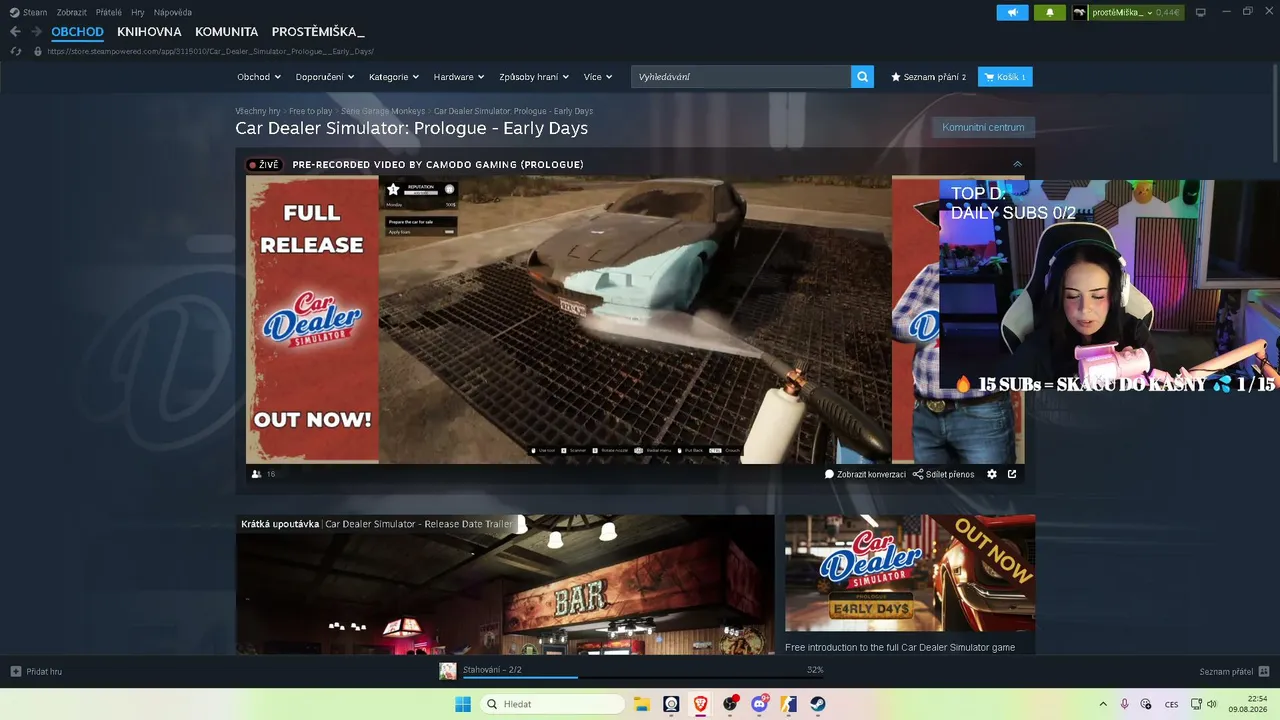Open the Obchod store dropdown
The height and width of the screenshot is (720, 1280).
pyautogui.click(x=259, y=77)
